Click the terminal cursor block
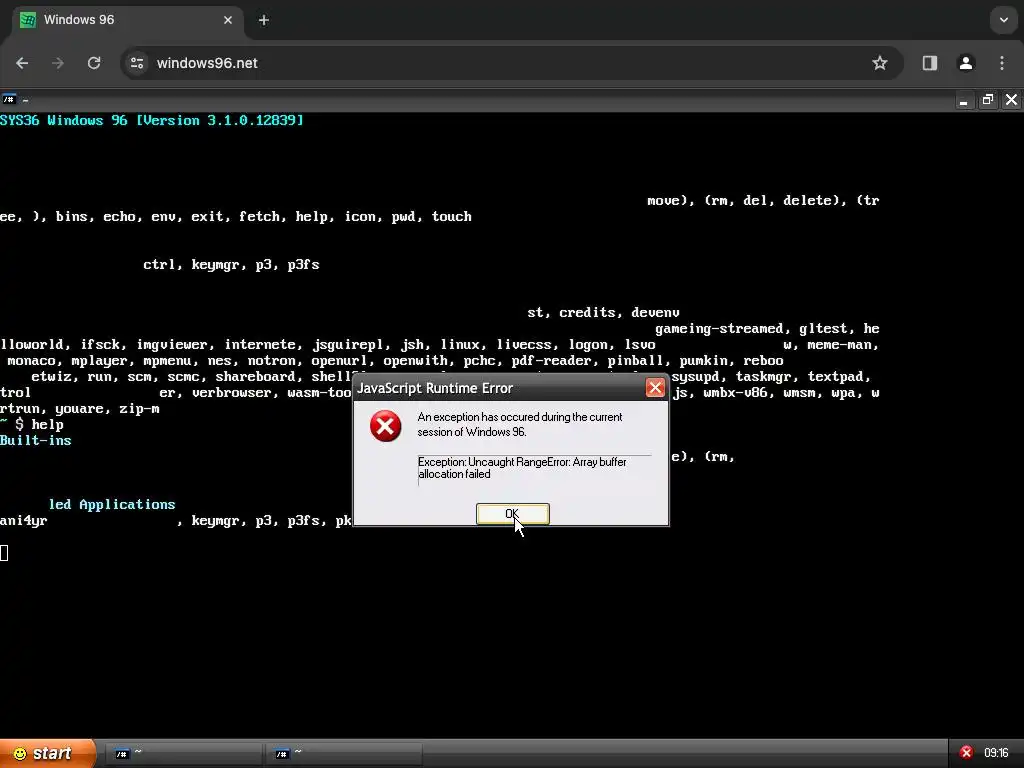The height and width of the screenshot is (768, 1024). (x=5, y=552)
